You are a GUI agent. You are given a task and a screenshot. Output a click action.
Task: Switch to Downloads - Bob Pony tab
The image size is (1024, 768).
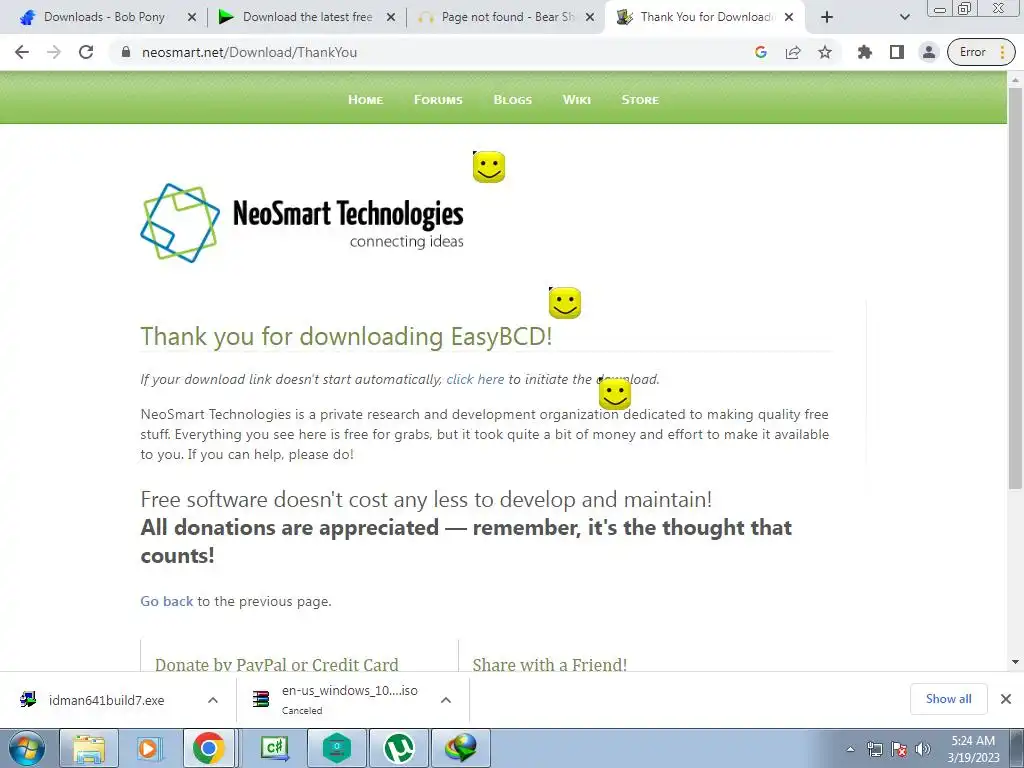click(x=103, y=17)
